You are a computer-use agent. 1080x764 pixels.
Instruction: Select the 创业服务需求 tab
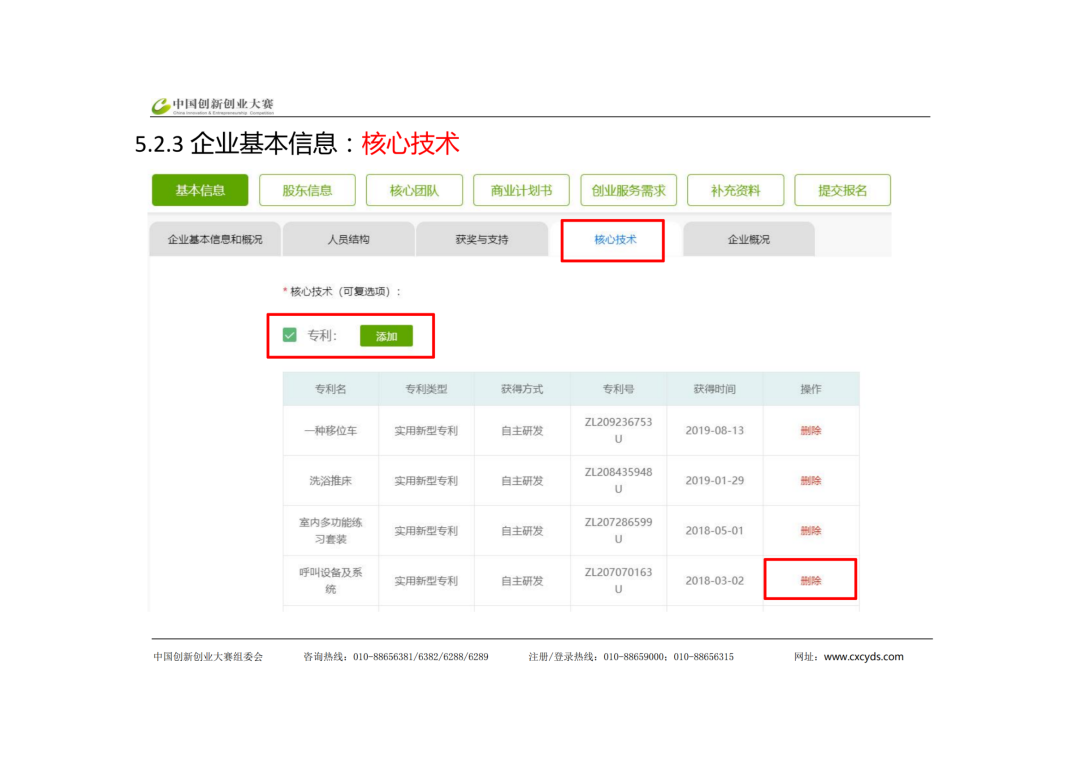(x=628, y=190)
